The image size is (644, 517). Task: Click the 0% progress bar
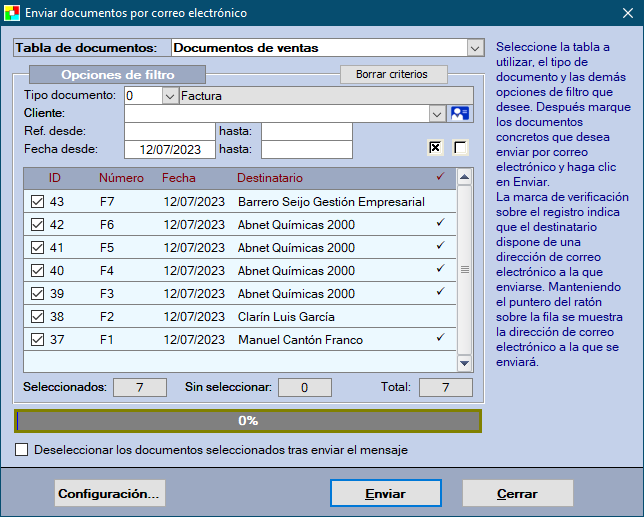[x=248, y=420]
